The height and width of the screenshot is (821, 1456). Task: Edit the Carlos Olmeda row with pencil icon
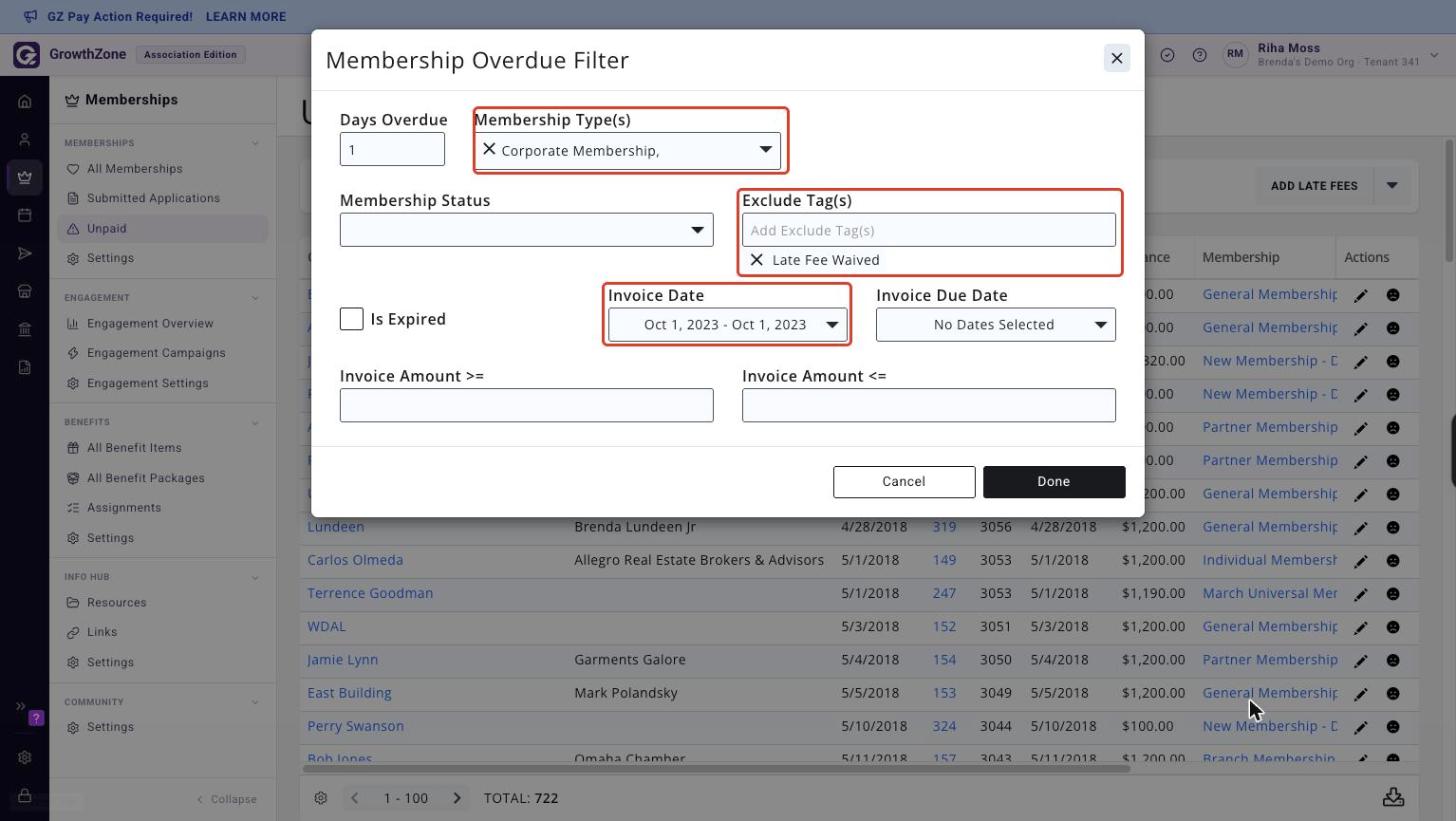pyautogui.click(x=1361, y=561)
